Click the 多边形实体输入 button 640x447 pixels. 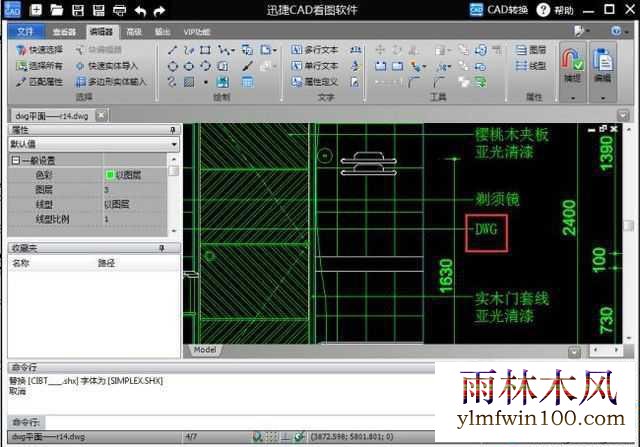tap(111, 82)
